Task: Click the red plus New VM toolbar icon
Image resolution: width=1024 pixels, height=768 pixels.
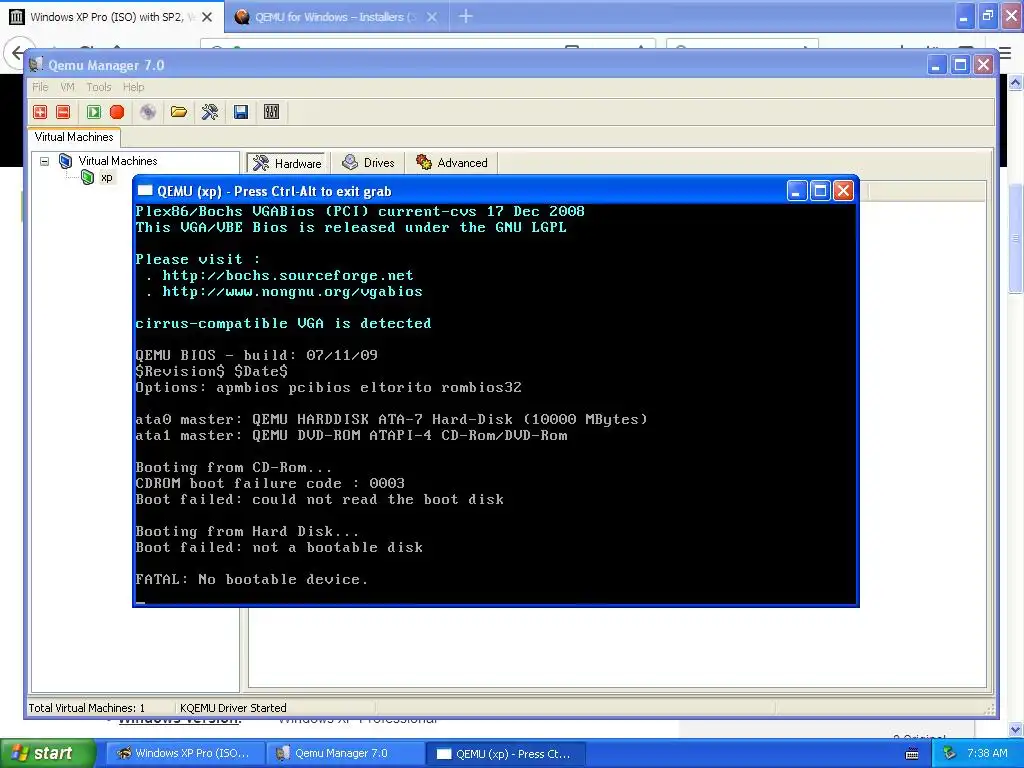Action: 40,112
